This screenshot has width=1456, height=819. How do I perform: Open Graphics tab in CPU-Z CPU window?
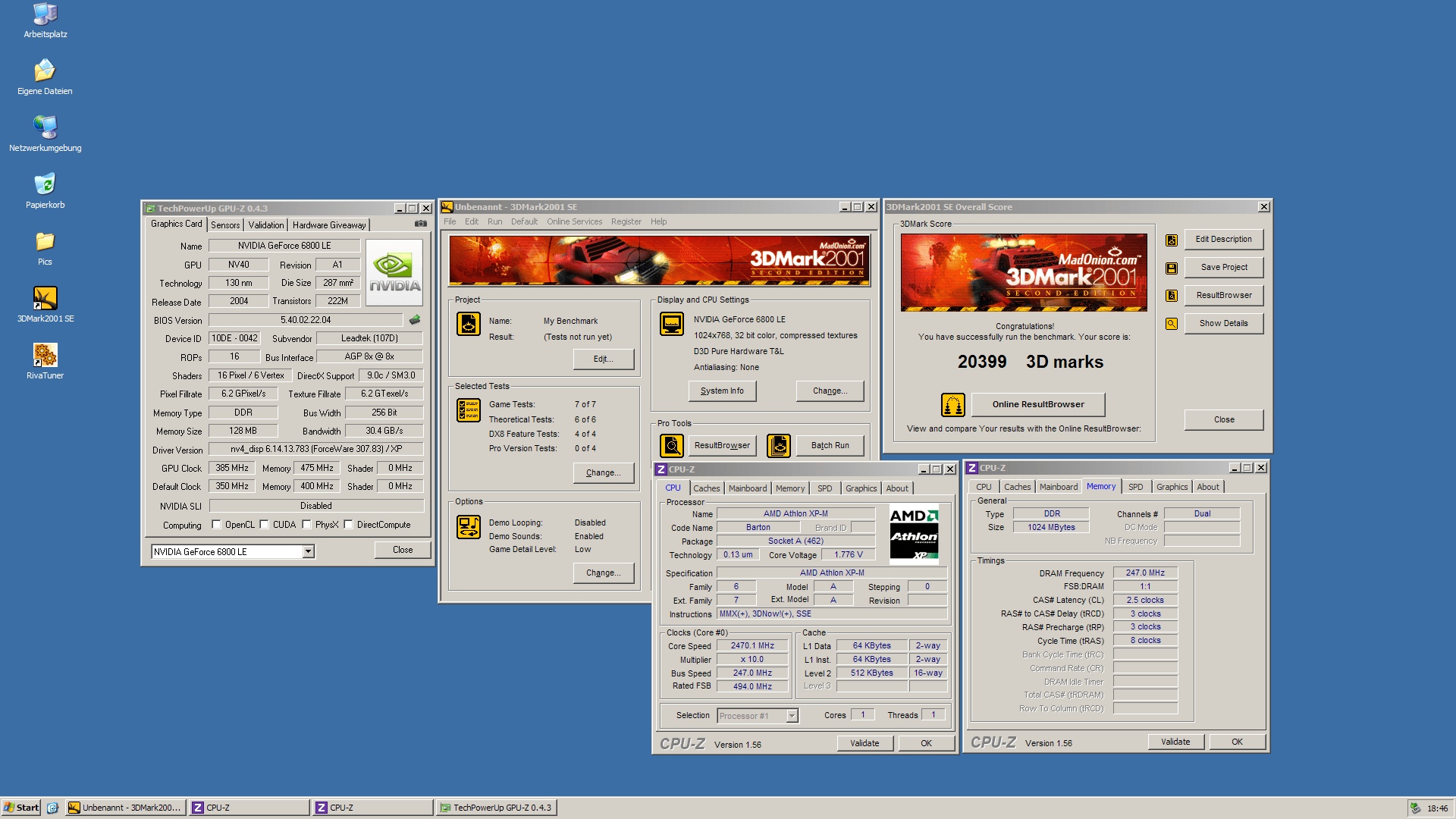861,488
